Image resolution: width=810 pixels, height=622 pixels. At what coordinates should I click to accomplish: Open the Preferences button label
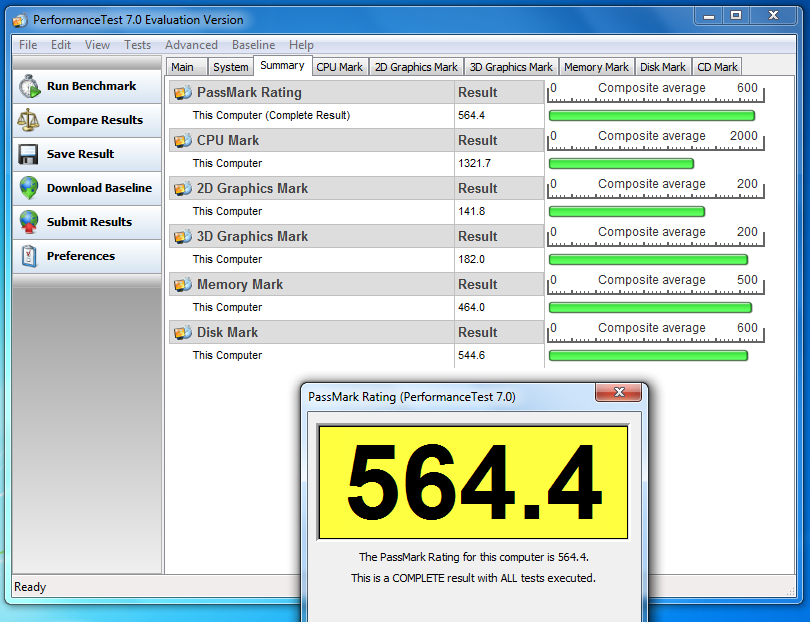(81, 256)
